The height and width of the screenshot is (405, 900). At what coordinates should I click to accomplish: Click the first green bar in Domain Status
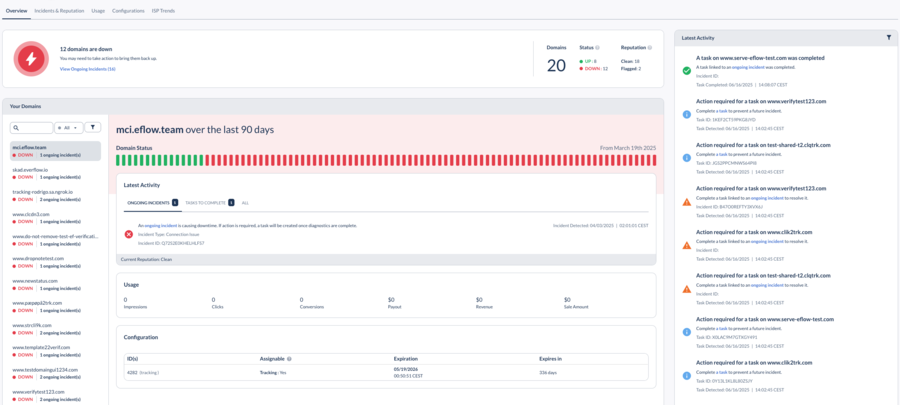(119, 160)
